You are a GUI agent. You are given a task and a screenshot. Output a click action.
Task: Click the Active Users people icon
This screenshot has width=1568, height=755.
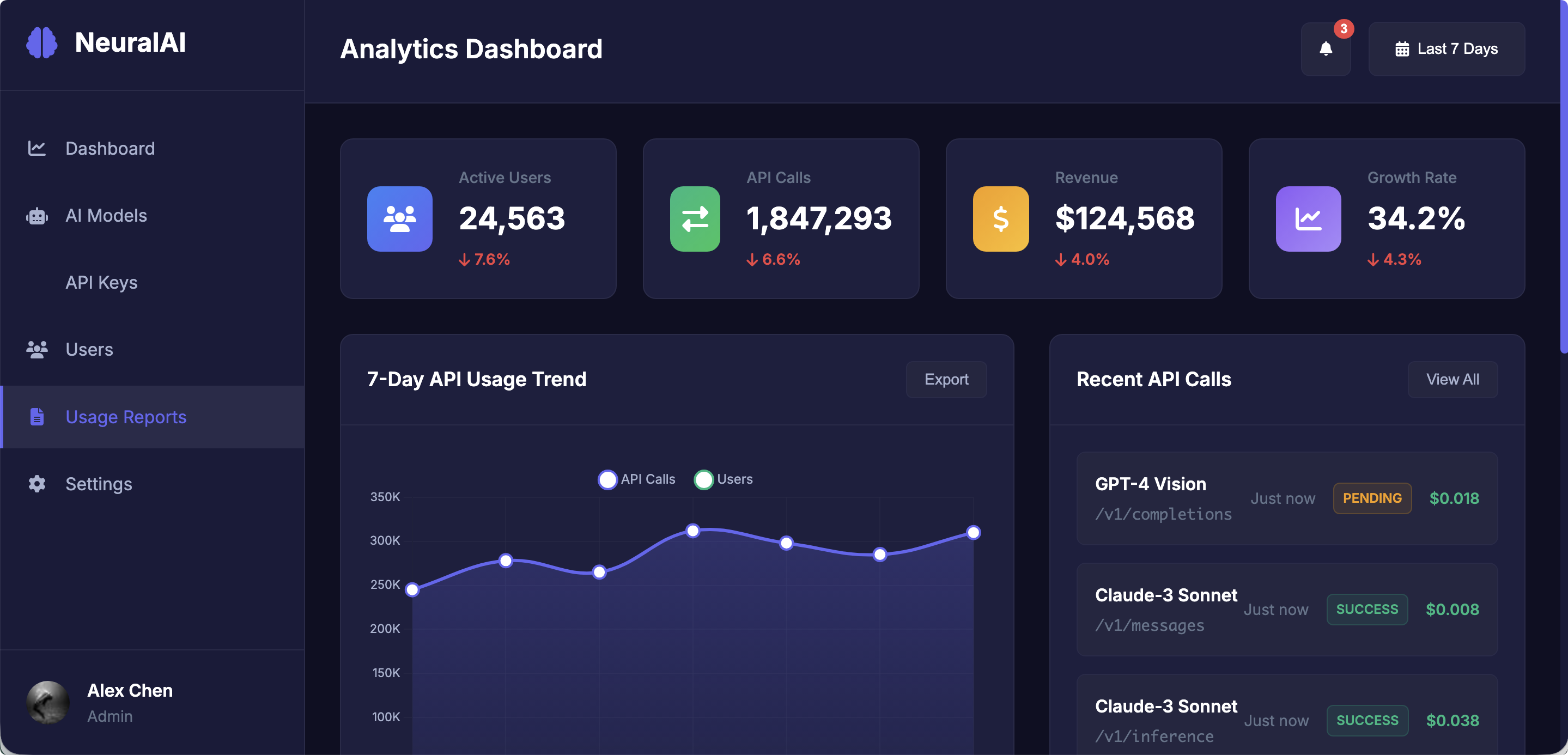click(x=399, y=219)
